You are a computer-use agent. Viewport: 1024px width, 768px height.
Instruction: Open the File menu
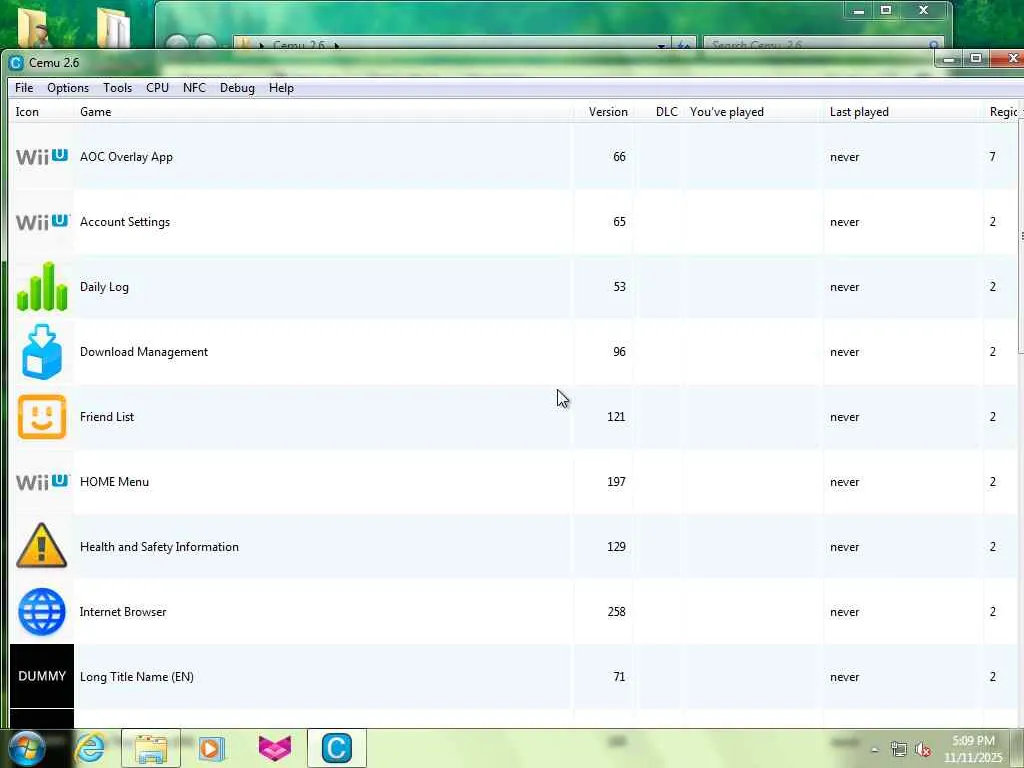(x=24, y=88)
